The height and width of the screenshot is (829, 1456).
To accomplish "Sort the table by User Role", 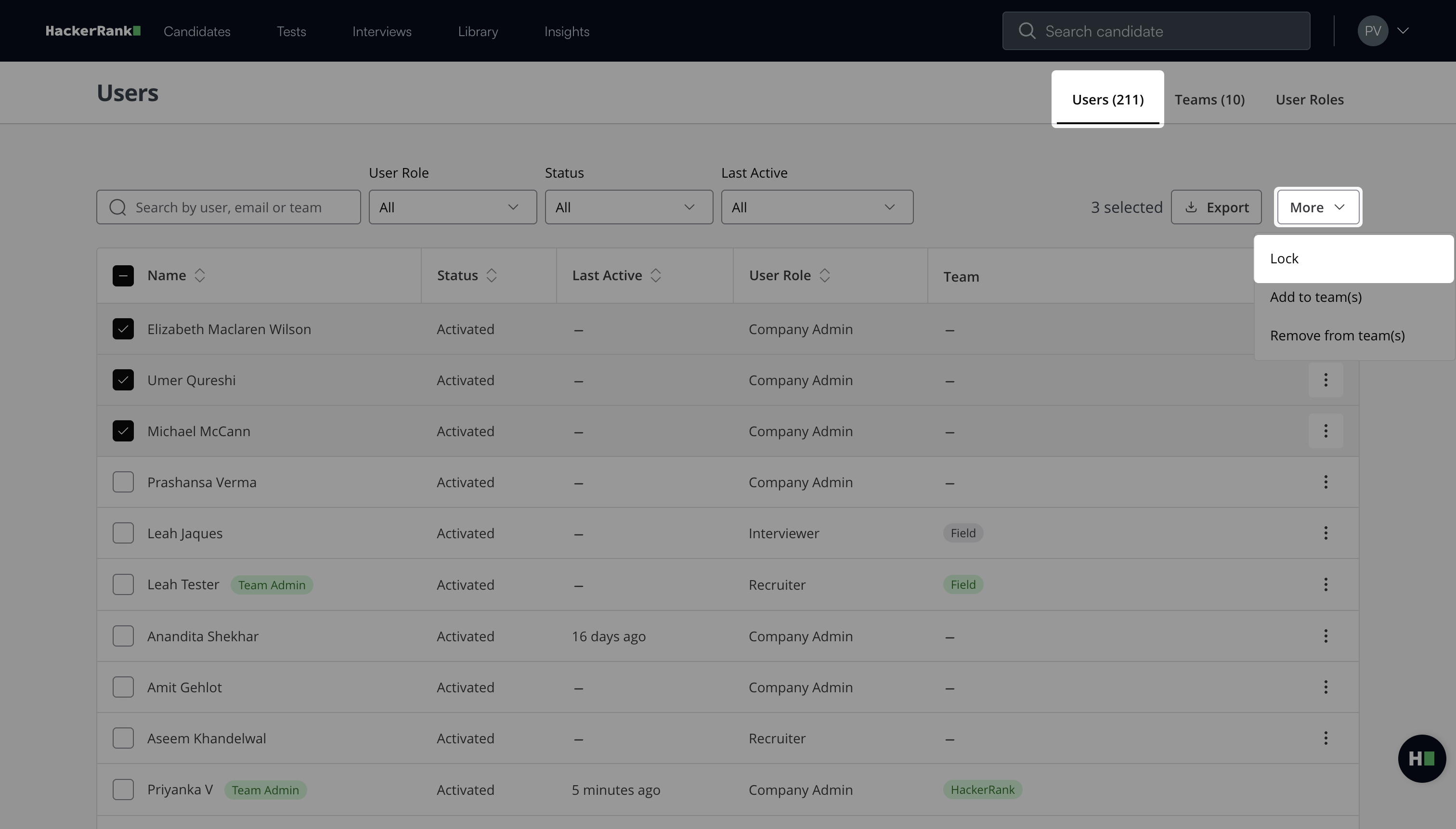I will click(824, 275).
